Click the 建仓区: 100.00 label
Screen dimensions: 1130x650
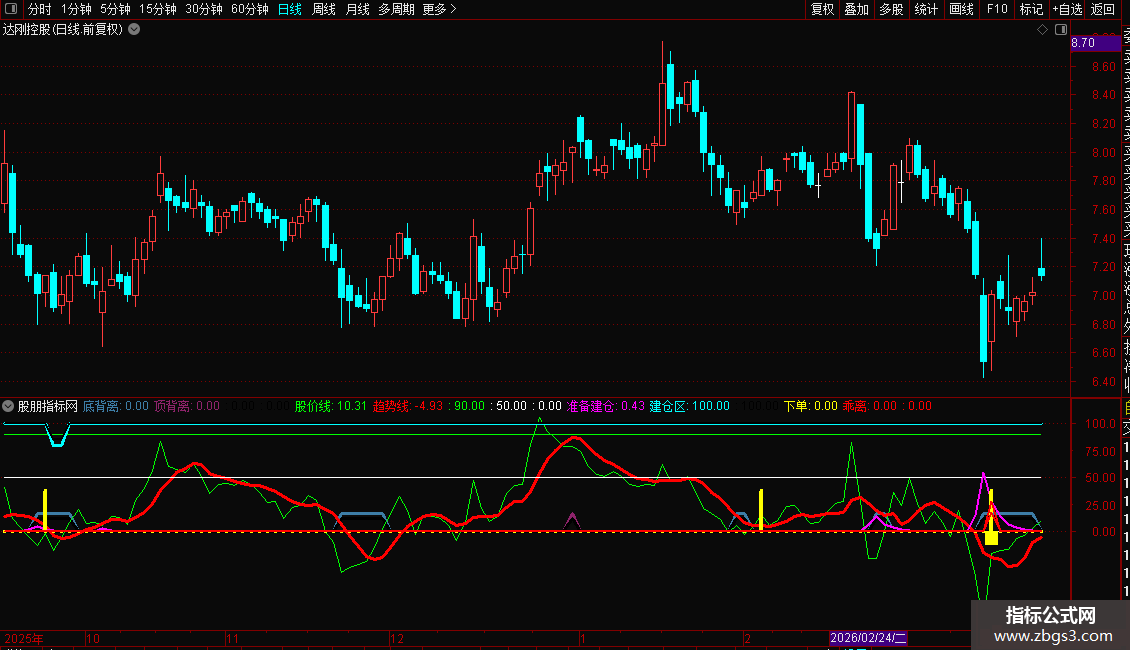[690, 406]
